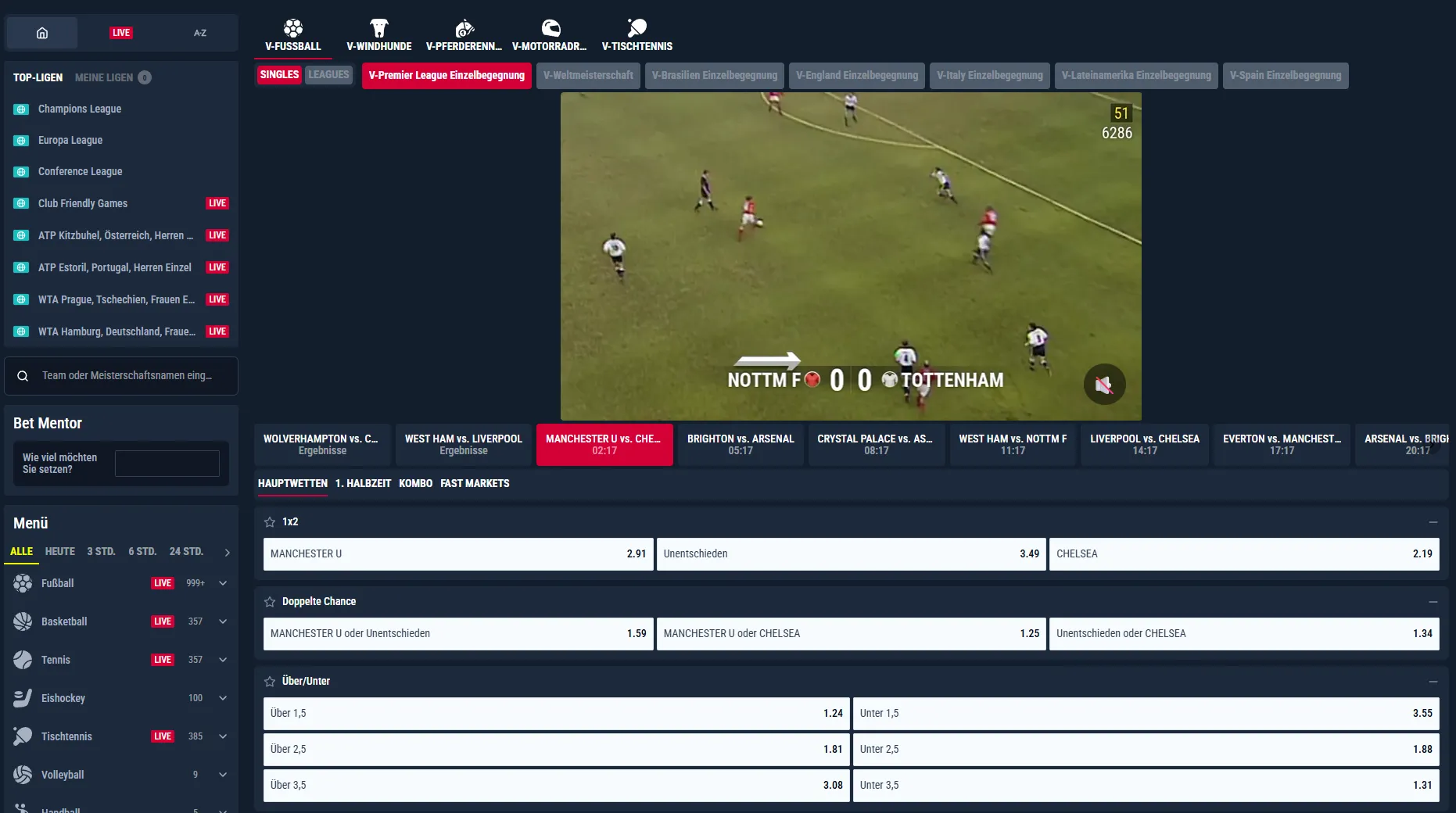Expand the Fußball sport list
The height and width of the screenshot is (813, 1456).
click(223, 583)
